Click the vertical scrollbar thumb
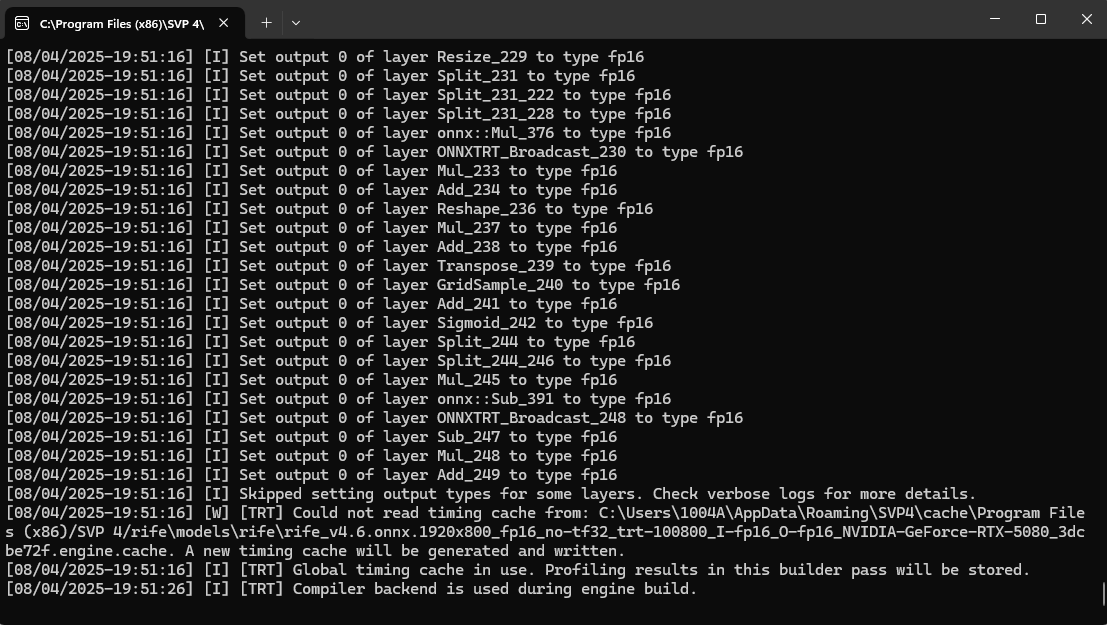1107x625 pixels. point(1103,594)
